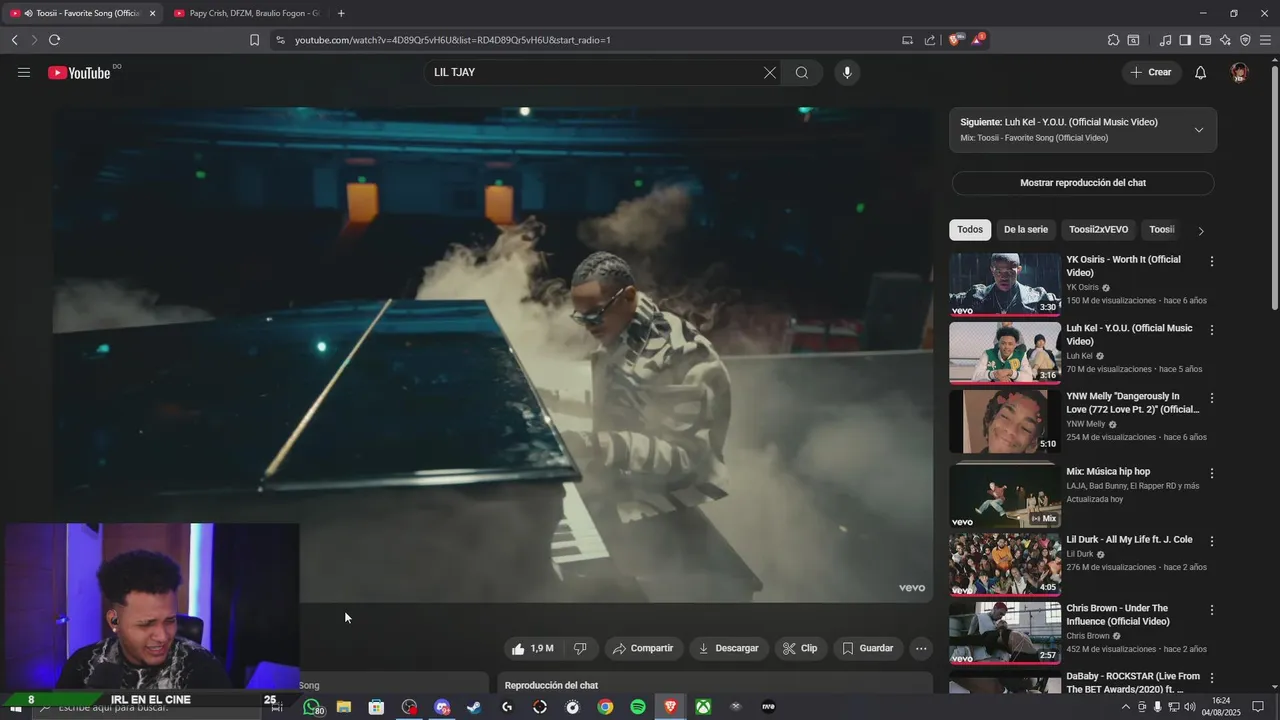Open the Música hip hop mix thumbnail
This screenshot has height=720, width=1280.
pos(1005,495)
